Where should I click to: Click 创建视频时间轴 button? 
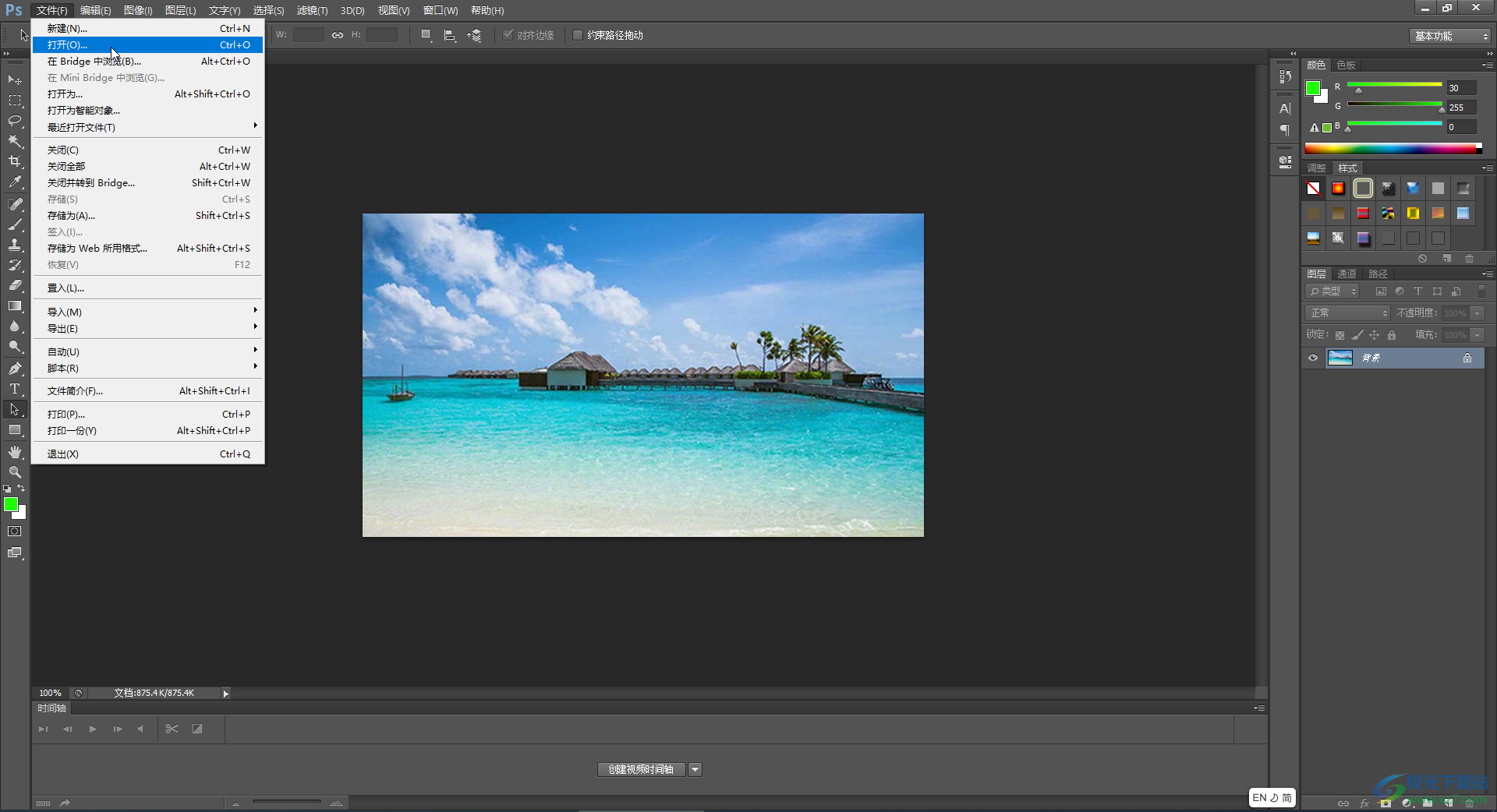click(641, 769)
